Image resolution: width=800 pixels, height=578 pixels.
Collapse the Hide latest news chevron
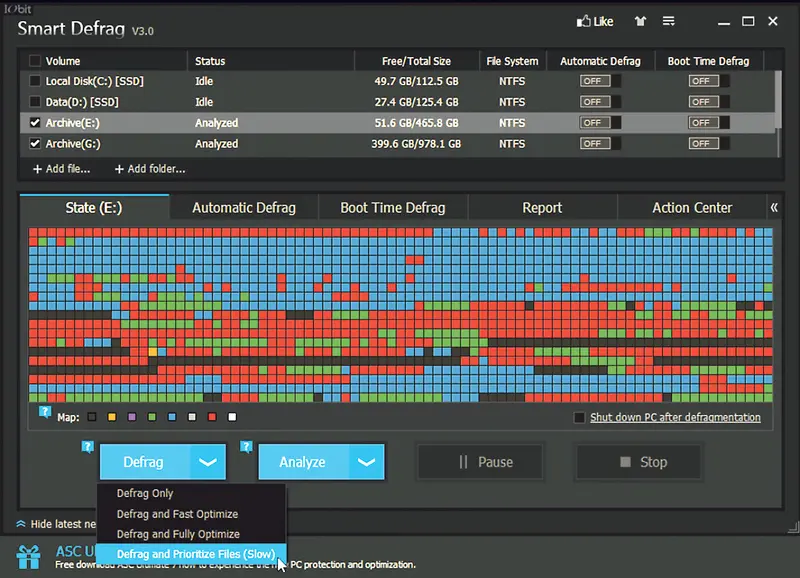21,524
